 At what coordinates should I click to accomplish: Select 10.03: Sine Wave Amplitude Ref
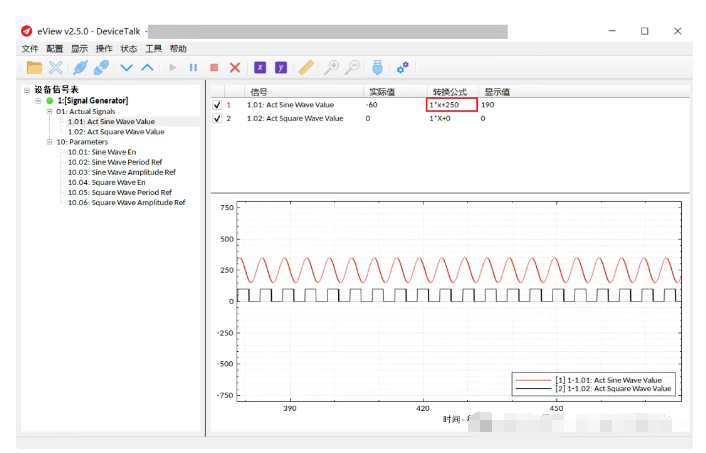click(x=122, y=172)
